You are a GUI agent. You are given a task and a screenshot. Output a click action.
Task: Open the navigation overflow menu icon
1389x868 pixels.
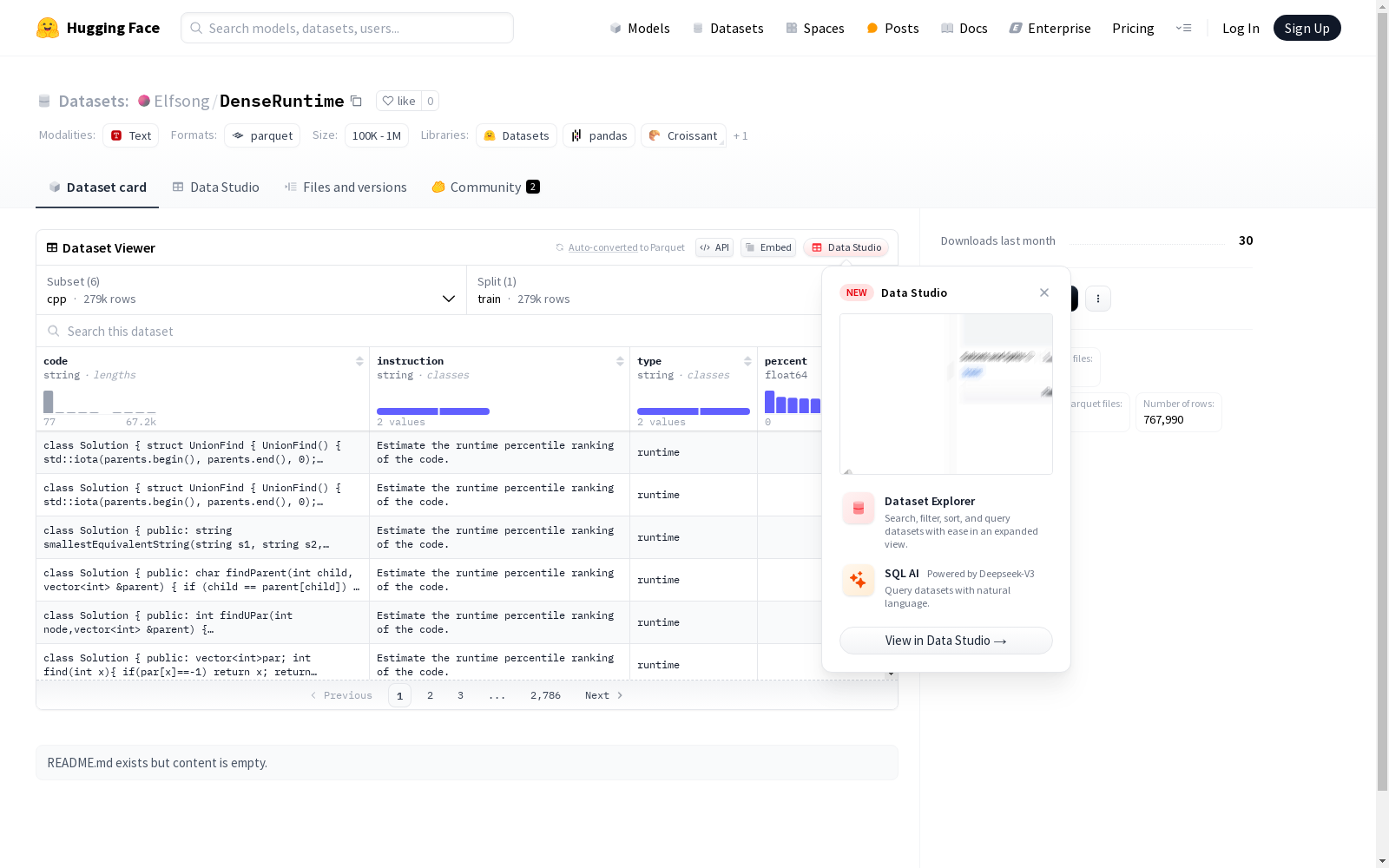(x=1183, y=28)
